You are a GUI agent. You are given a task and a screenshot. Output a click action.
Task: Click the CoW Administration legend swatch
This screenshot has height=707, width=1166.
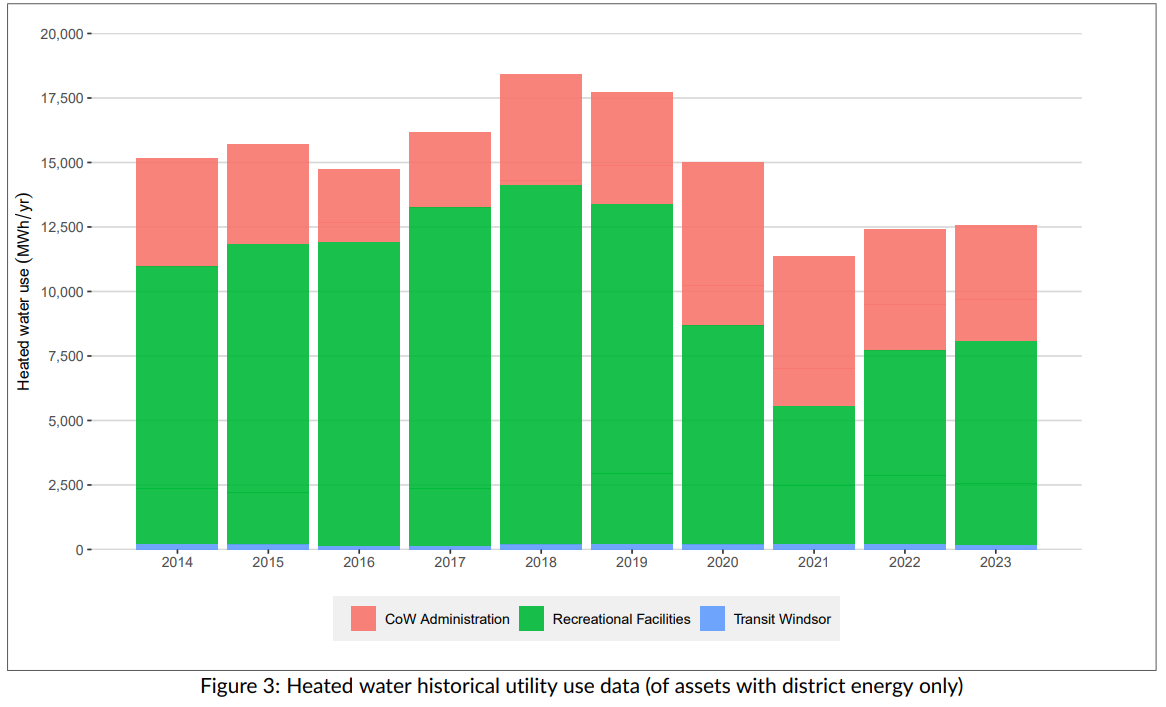(362, 618)
